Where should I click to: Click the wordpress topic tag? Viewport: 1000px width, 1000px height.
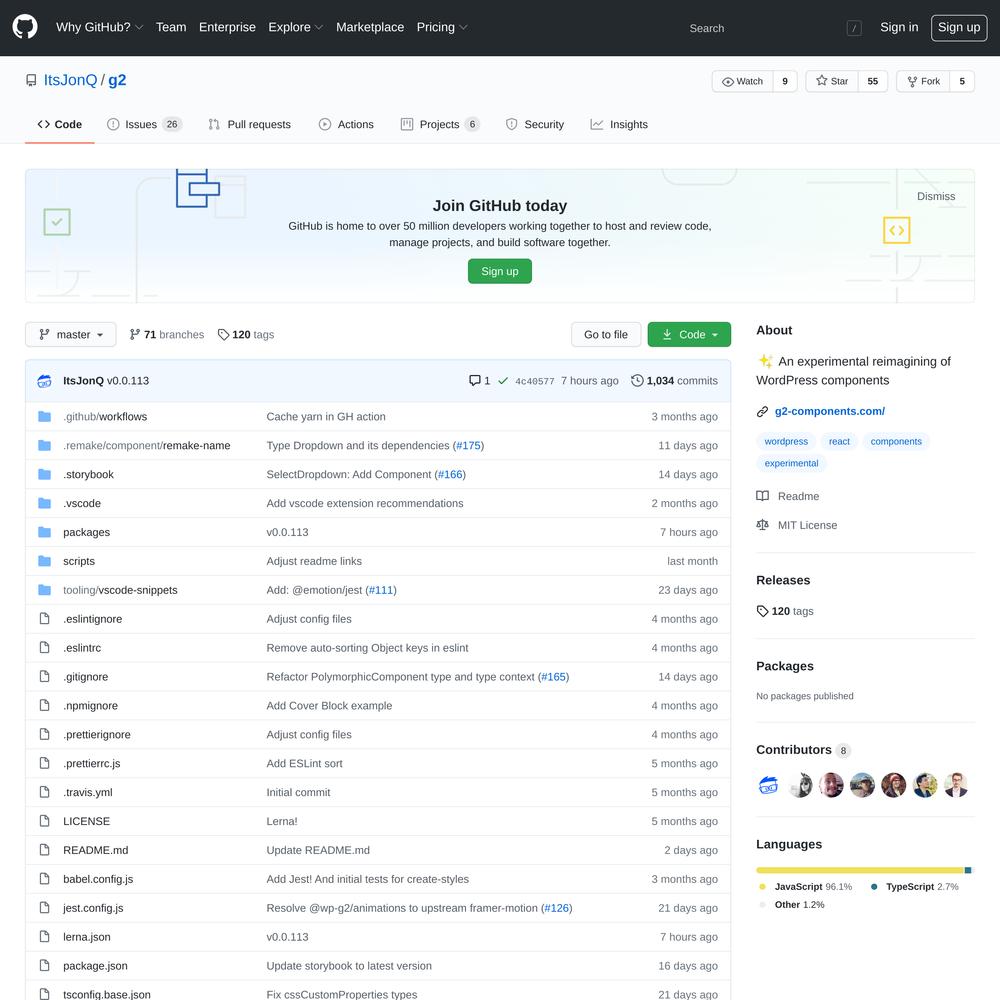coord(786,441)
